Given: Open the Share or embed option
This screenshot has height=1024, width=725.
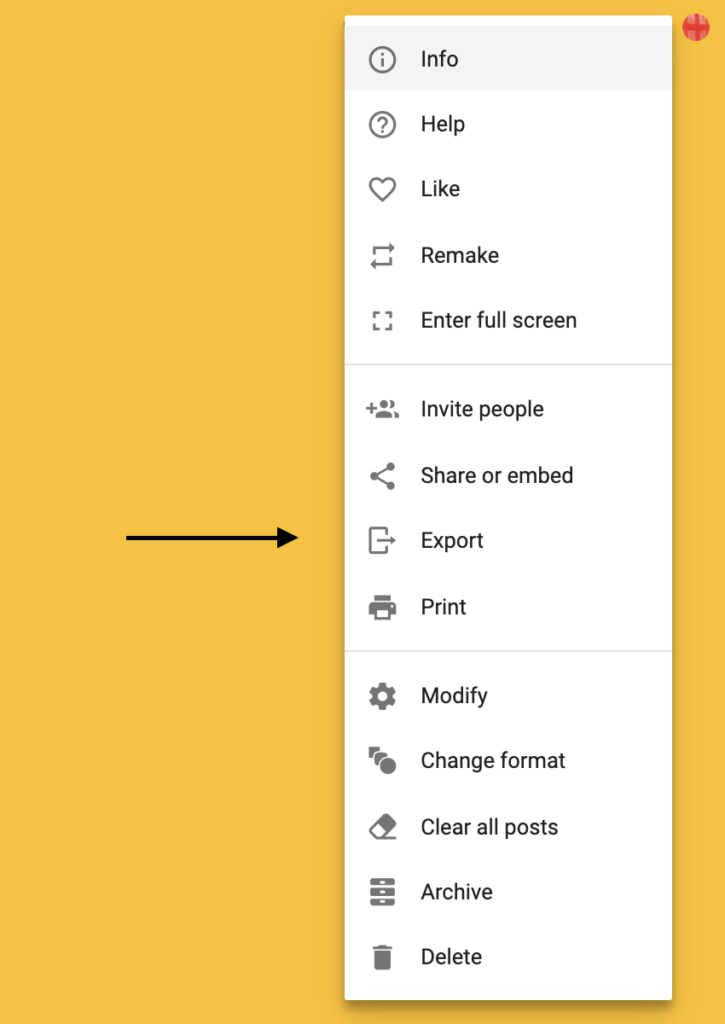Looking at the screenshot, I should pyautogui.click(x=508, y=475).
